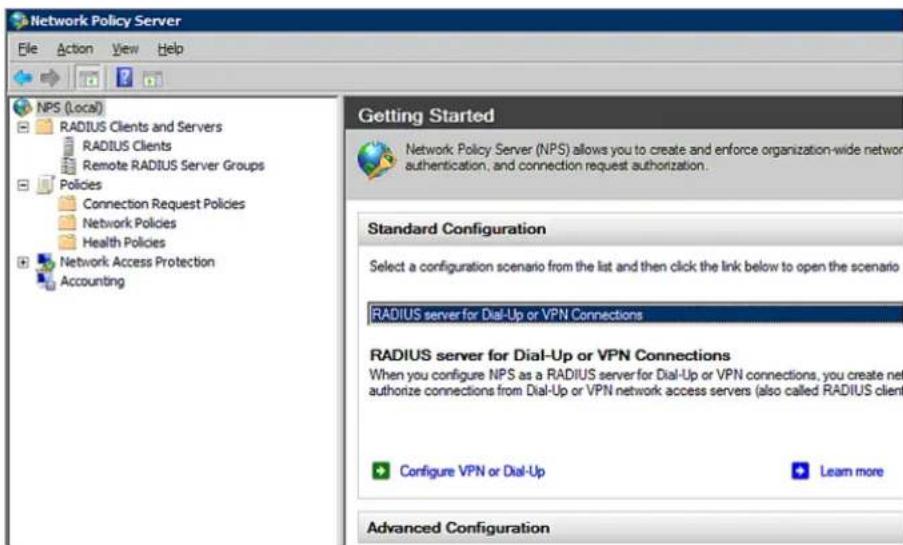Click the Forward arrow toolbar icon
This screenshot has height=545, width=903.
(50, 78)
